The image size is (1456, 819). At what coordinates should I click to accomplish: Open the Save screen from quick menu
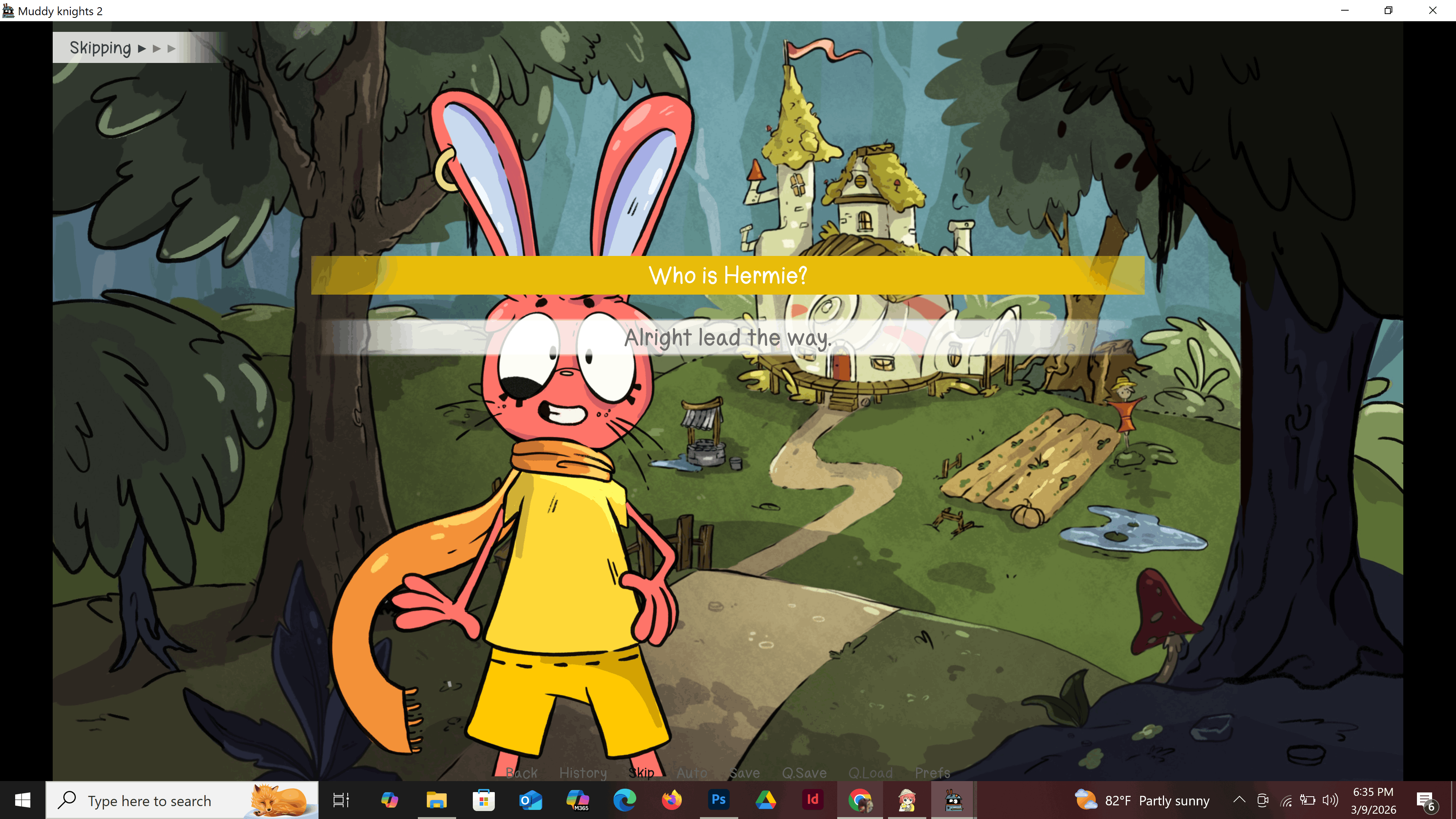tap(744, 773)
